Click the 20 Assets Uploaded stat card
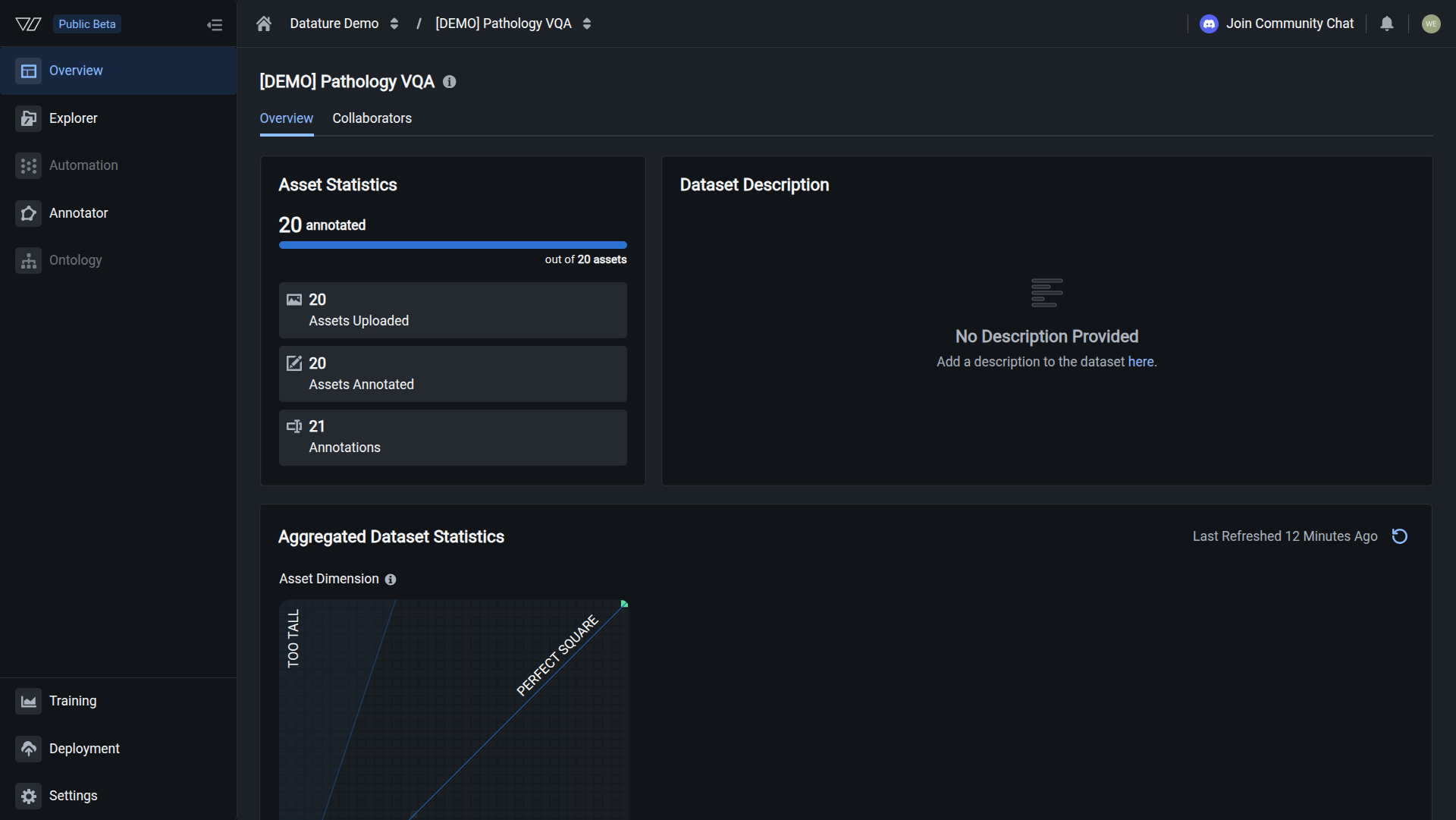 [x=453, y=310]
